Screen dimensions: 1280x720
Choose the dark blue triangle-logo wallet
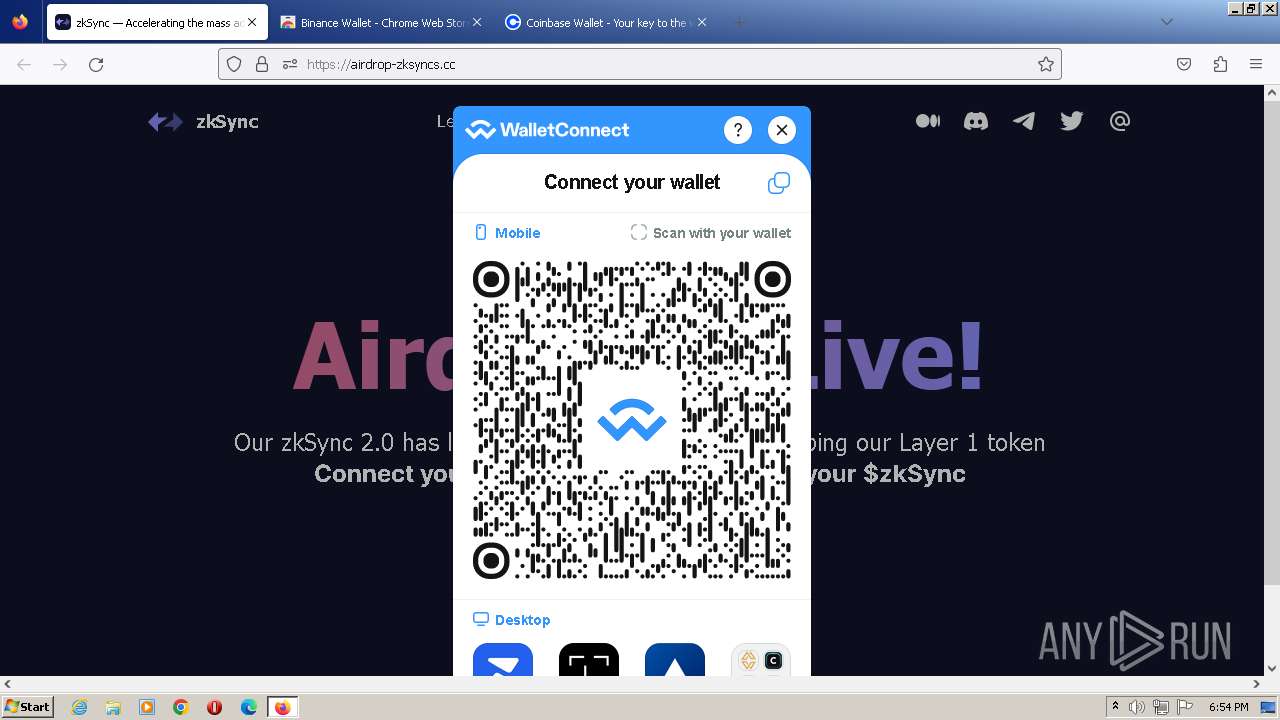point(675,660)
